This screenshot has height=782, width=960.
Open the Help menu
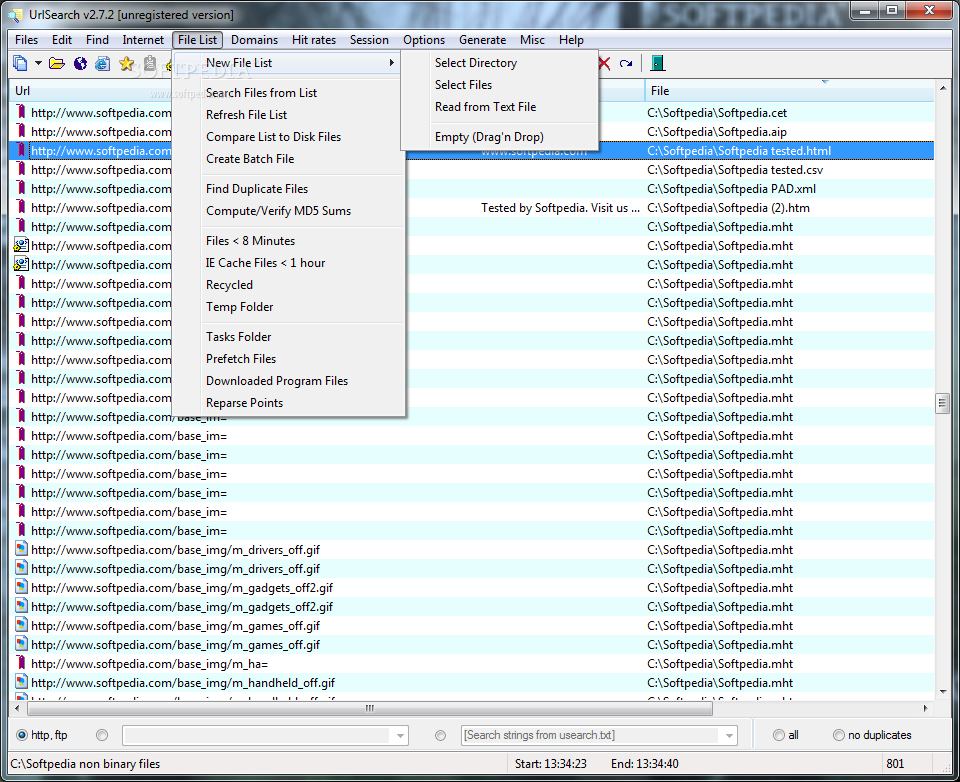point(571,40)
